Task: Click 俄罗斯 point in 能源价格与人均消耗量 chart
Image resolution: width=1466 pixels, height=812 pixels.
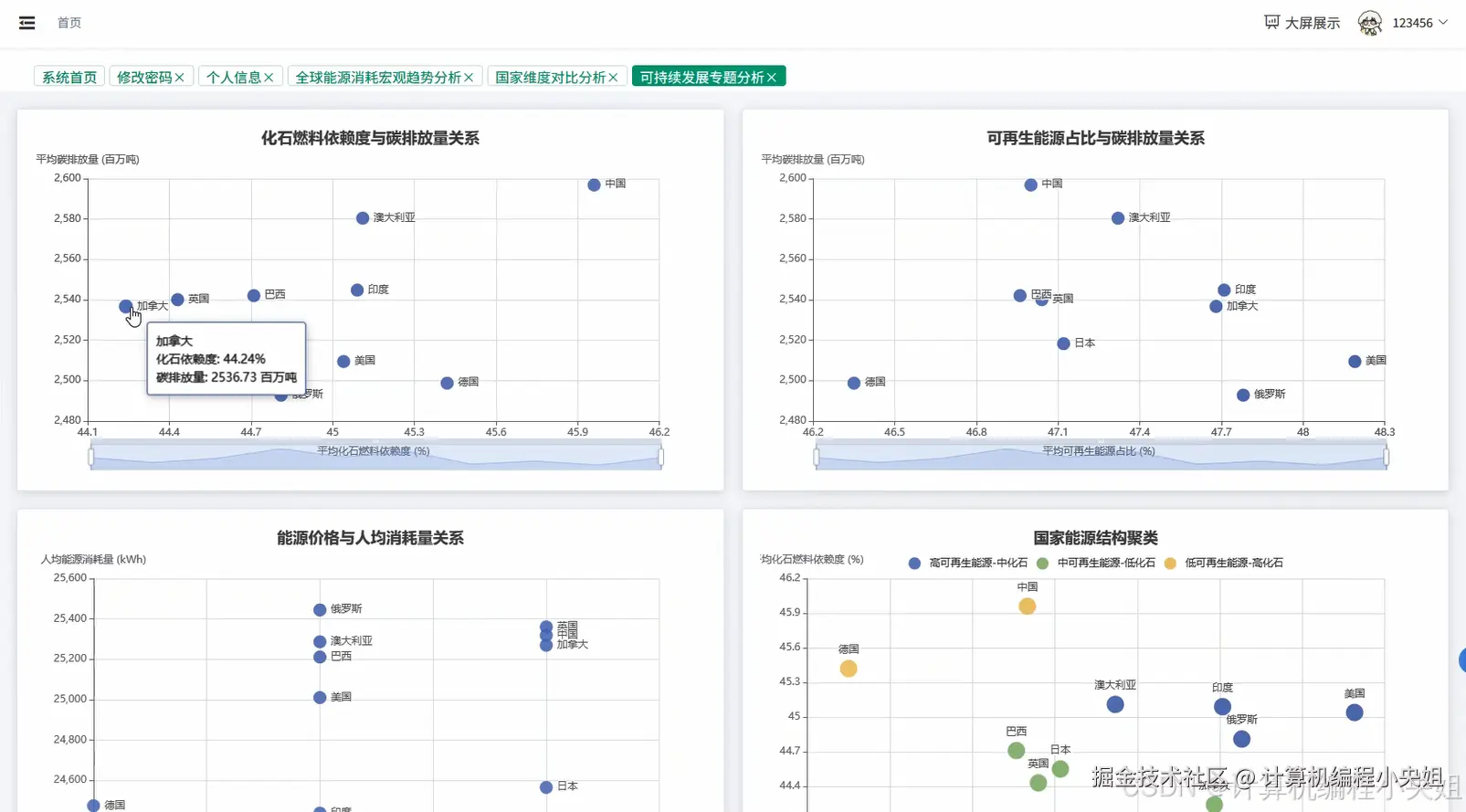Action: (320, 610)
